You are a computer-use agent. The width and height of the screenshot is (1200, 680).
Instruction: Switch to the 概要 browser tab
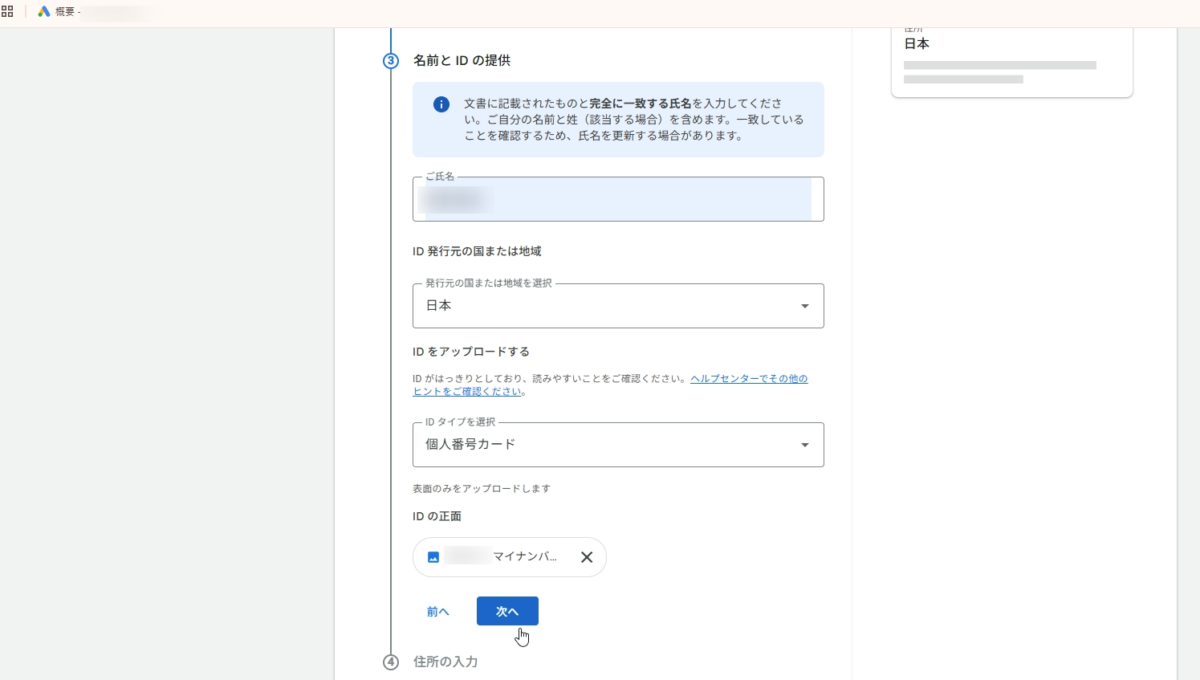click(68, 12)
